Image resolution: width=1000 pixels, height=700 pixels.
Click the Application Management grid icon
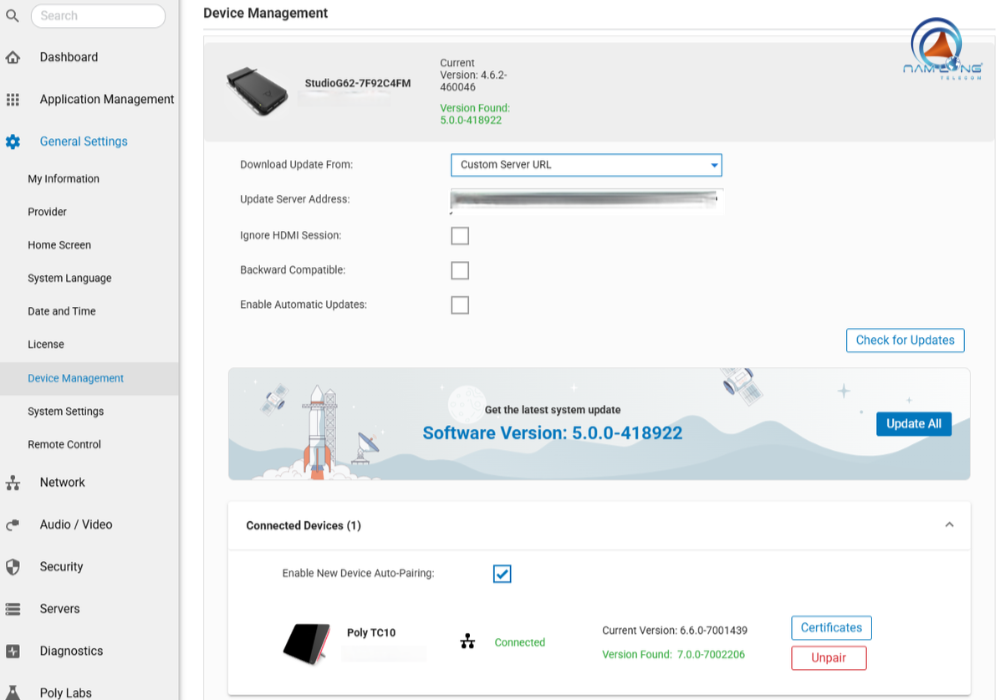point(13,99)
